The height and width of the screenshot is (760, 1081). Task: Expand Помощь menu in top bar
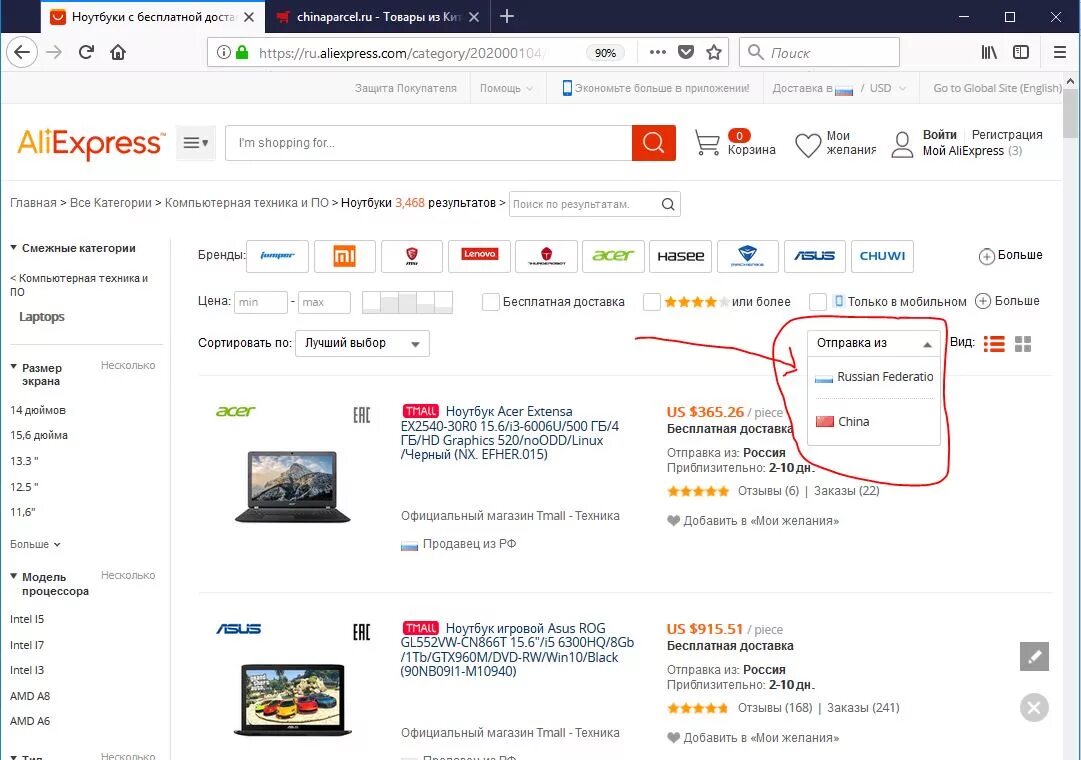point(506,88)
